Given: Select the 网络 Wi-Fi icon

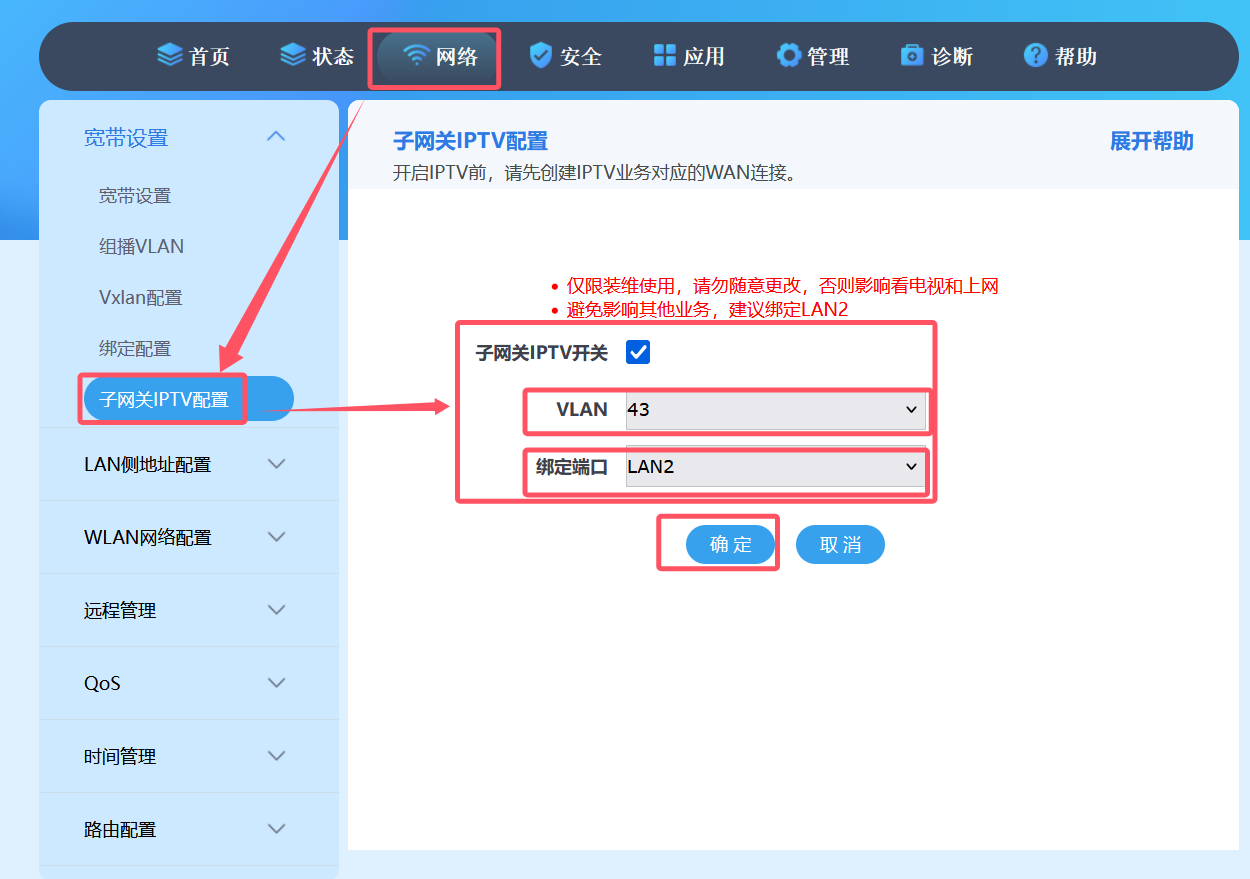Looking at the screenshot, I should [x=416, y=55].
